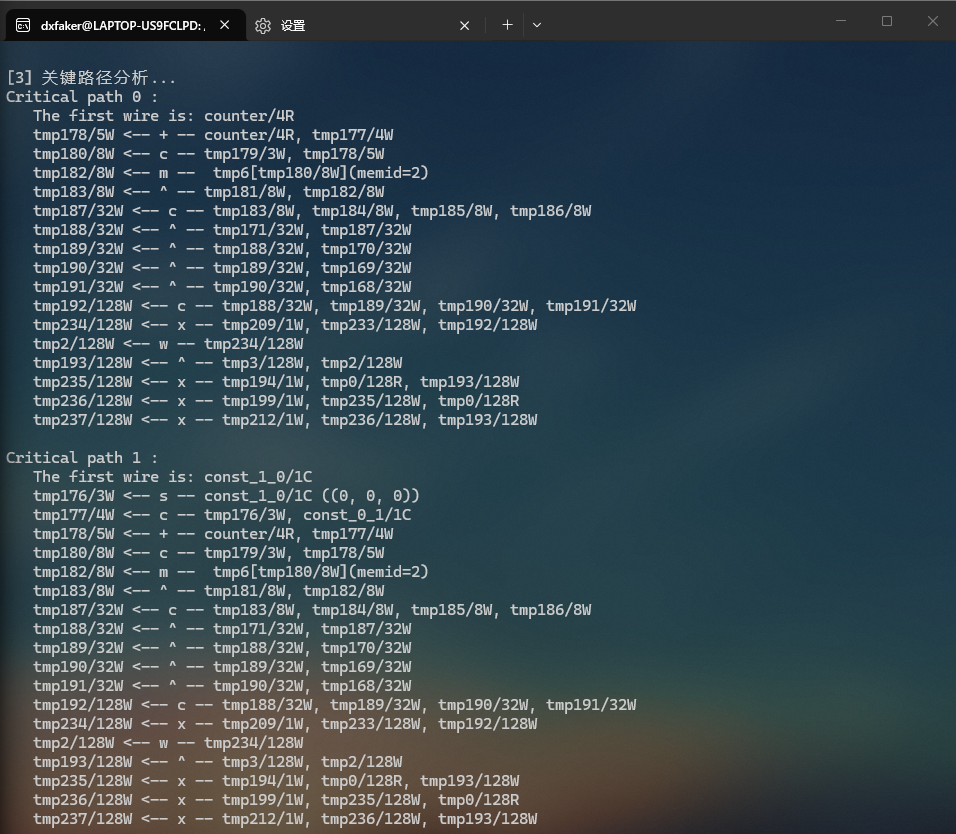The height and width of the screenshot is (834, 956).
Task: Click the empty title bar area right of the dropdown
Action: tap(680, 22)
